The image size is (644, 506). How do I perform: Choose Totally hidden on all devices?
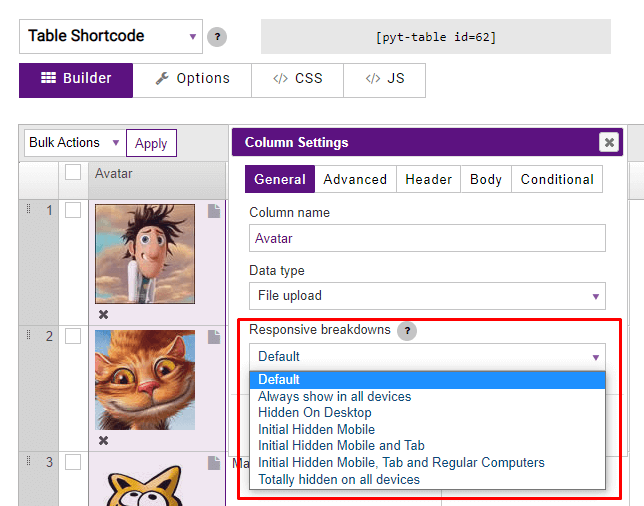point(427,480)
